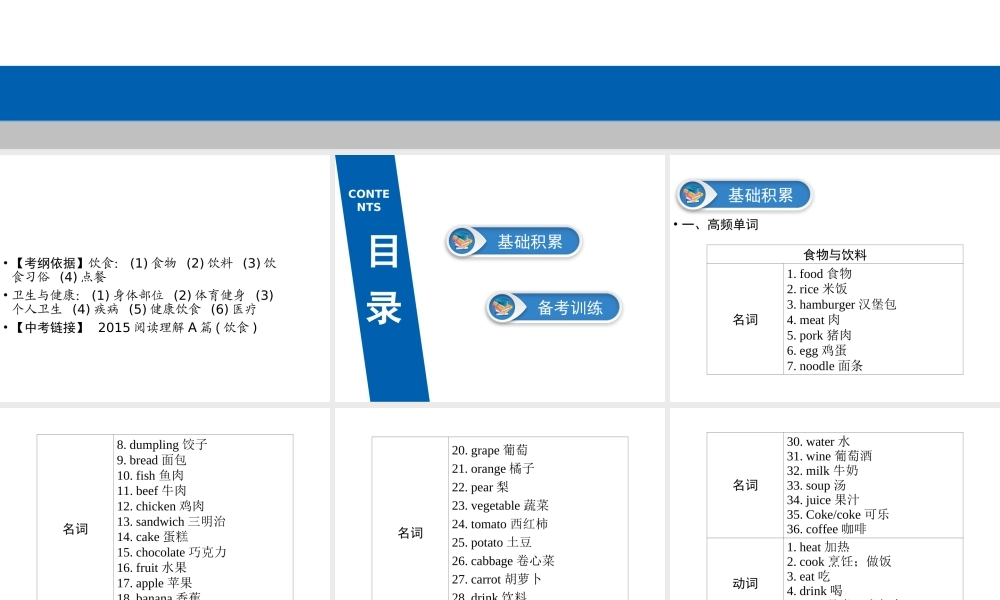Image resolution: width=1000 pixels, height=600 pixels.
Task: Select the entry 25. potato 土豆
Action: tap(492, 543)
